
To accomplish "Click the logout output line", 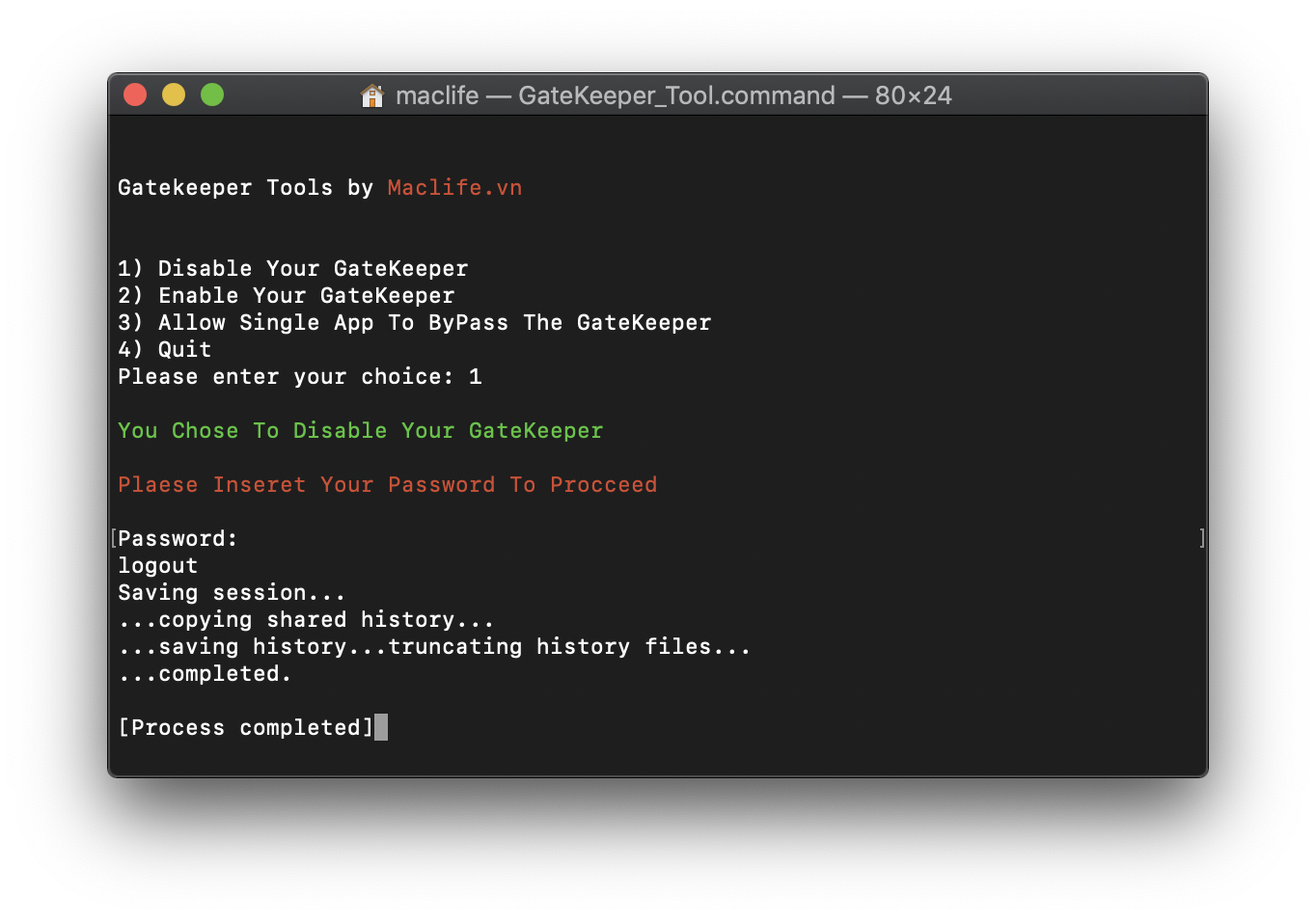I will [x=157, y=565].
